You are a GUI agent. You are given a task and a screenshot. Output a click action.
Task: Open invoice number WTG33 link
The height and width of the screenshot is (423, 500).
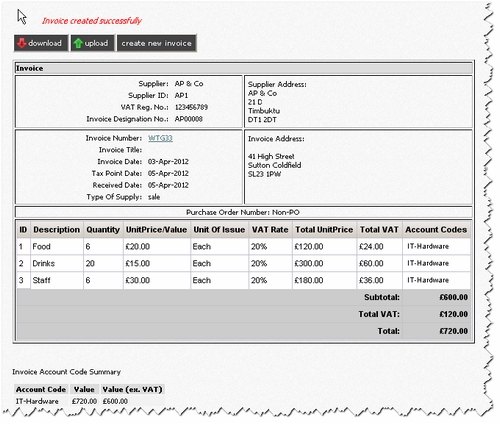(x=160, y=138)
